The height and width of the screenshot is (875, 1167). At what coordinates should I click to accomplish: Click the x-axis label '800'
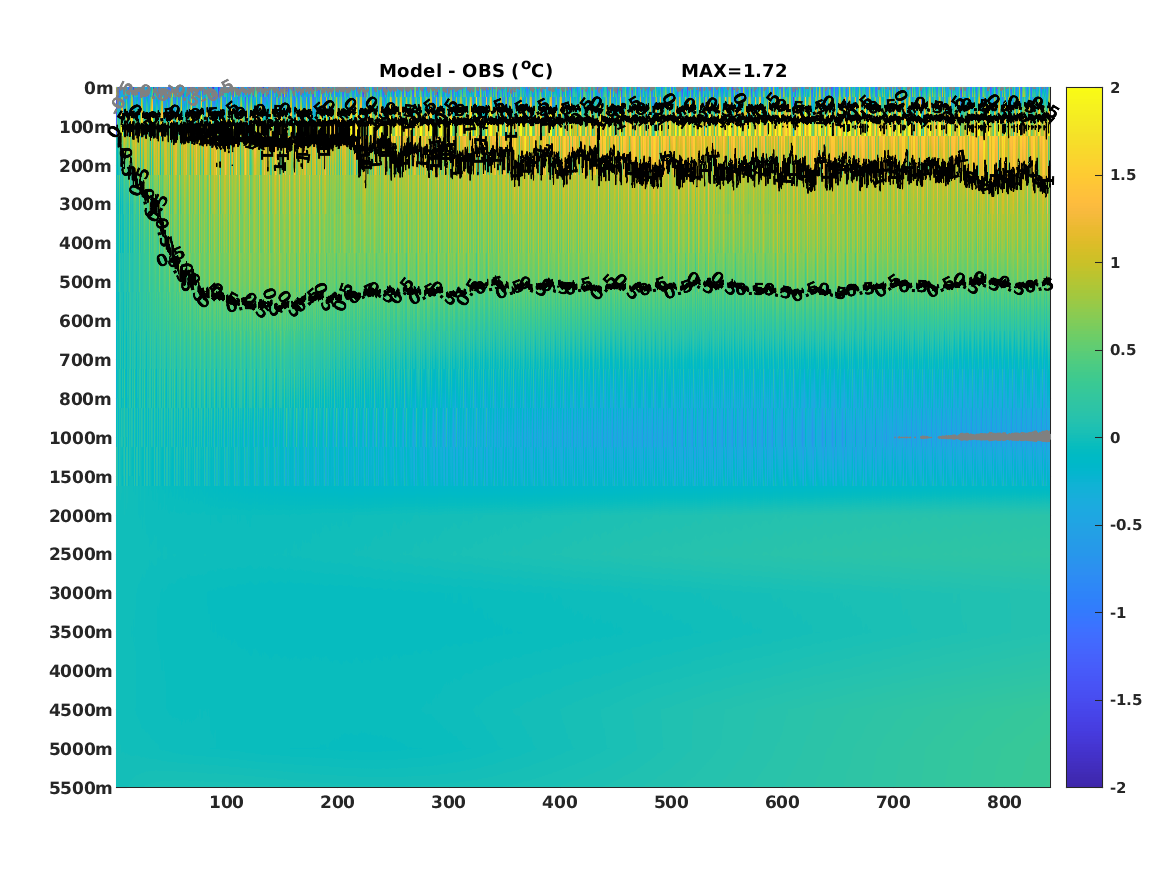click(x=1005, y=802)
